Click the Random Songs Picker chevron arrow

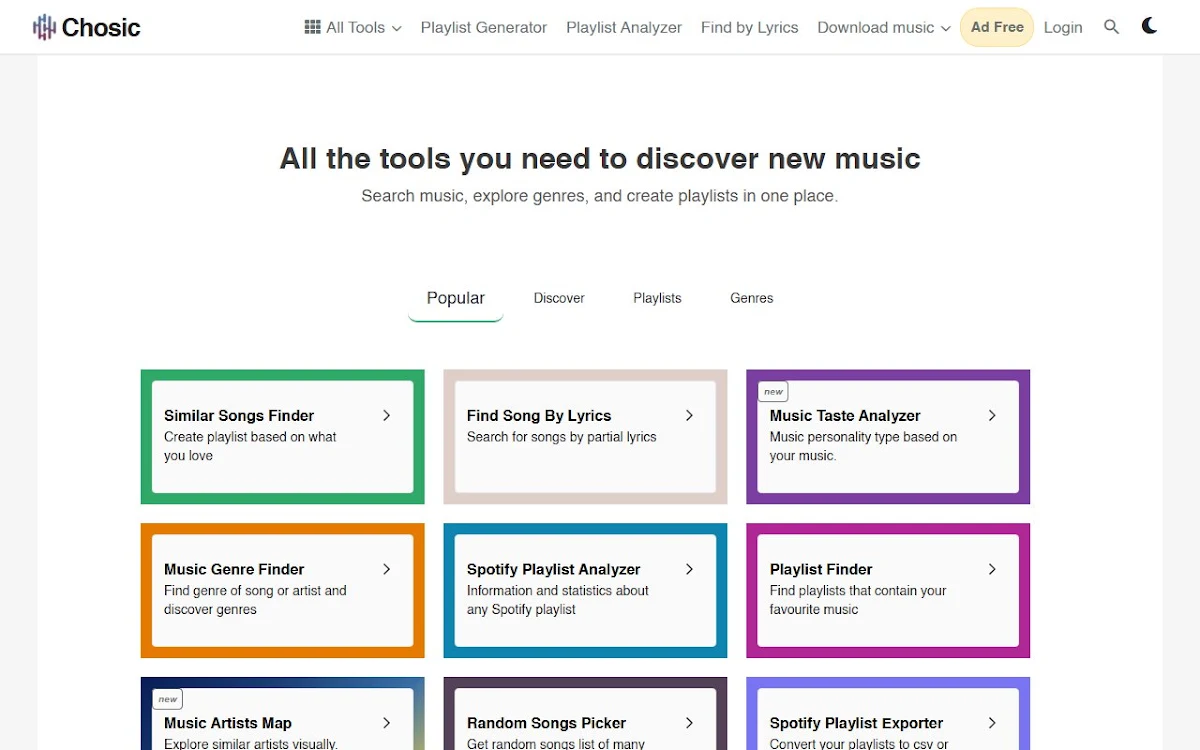pos(689,723)
